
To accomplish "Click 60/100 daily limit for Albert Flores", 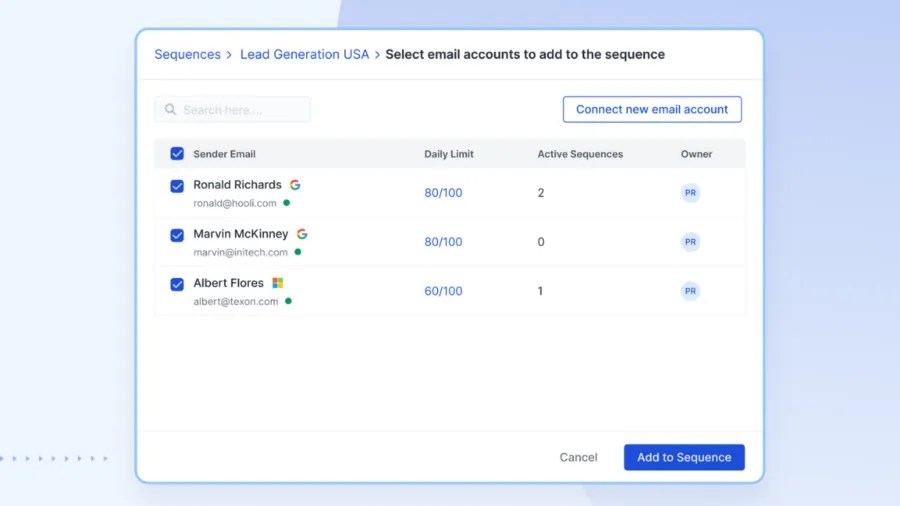I will (x=443, y=291).
